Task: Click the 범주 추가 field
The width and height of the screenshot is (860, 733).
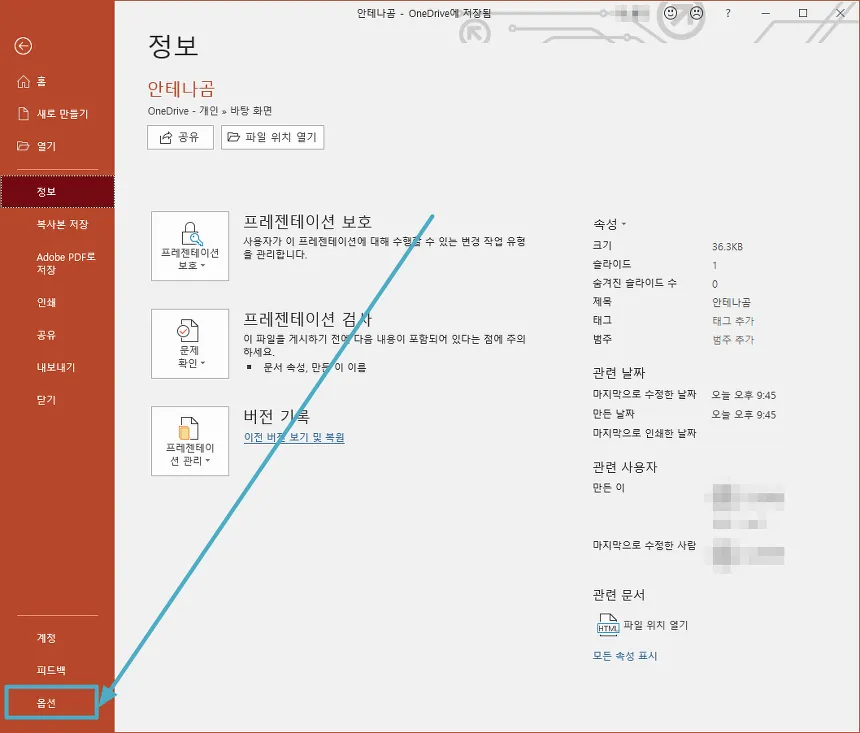Action: (733, 340)
